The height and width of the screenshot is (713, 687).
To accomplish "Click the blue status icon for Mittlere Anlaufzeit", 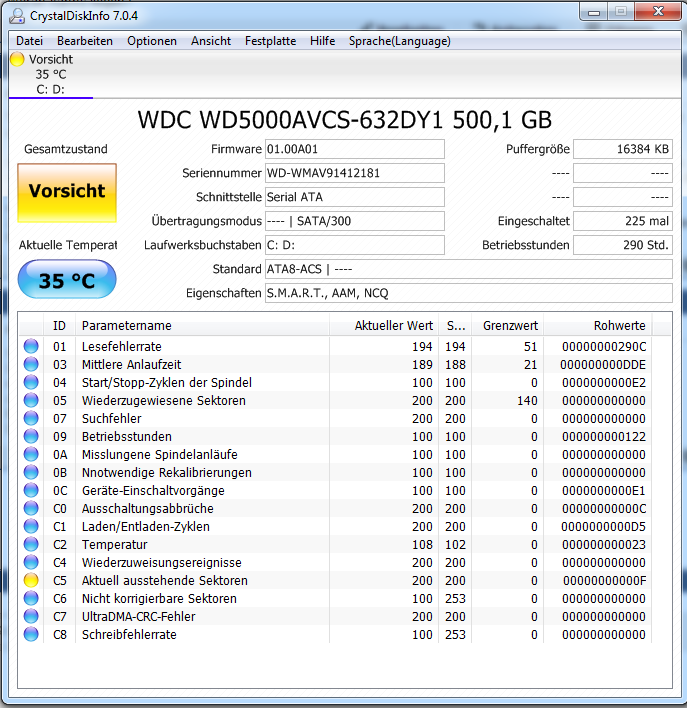I will [x=31, y=364].
